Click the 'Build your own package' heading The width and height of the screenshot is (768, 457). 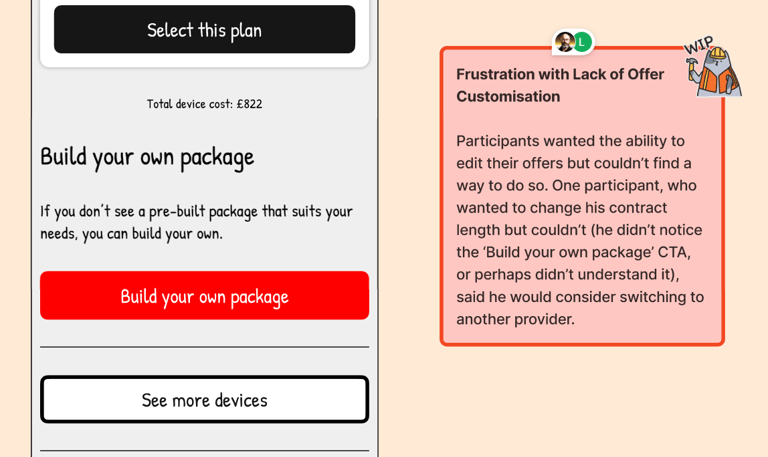click(147, 156)
